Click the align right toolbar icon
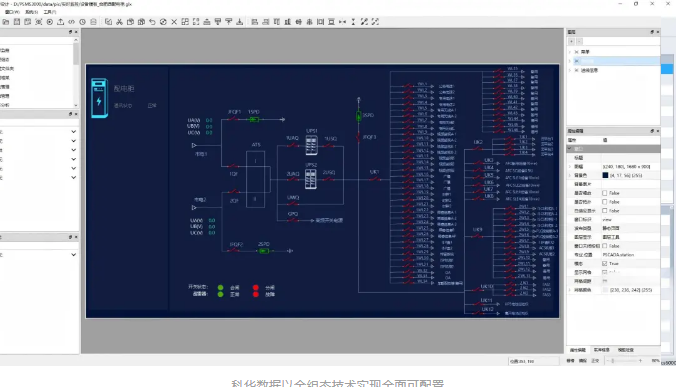The width and height of the screenshot is (676, 387). [x=266, y=22]
